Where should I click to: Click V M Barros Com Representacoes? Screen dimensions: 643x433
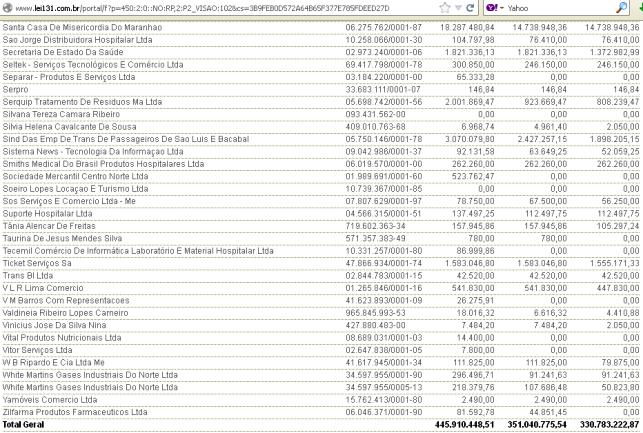(66, 300)
